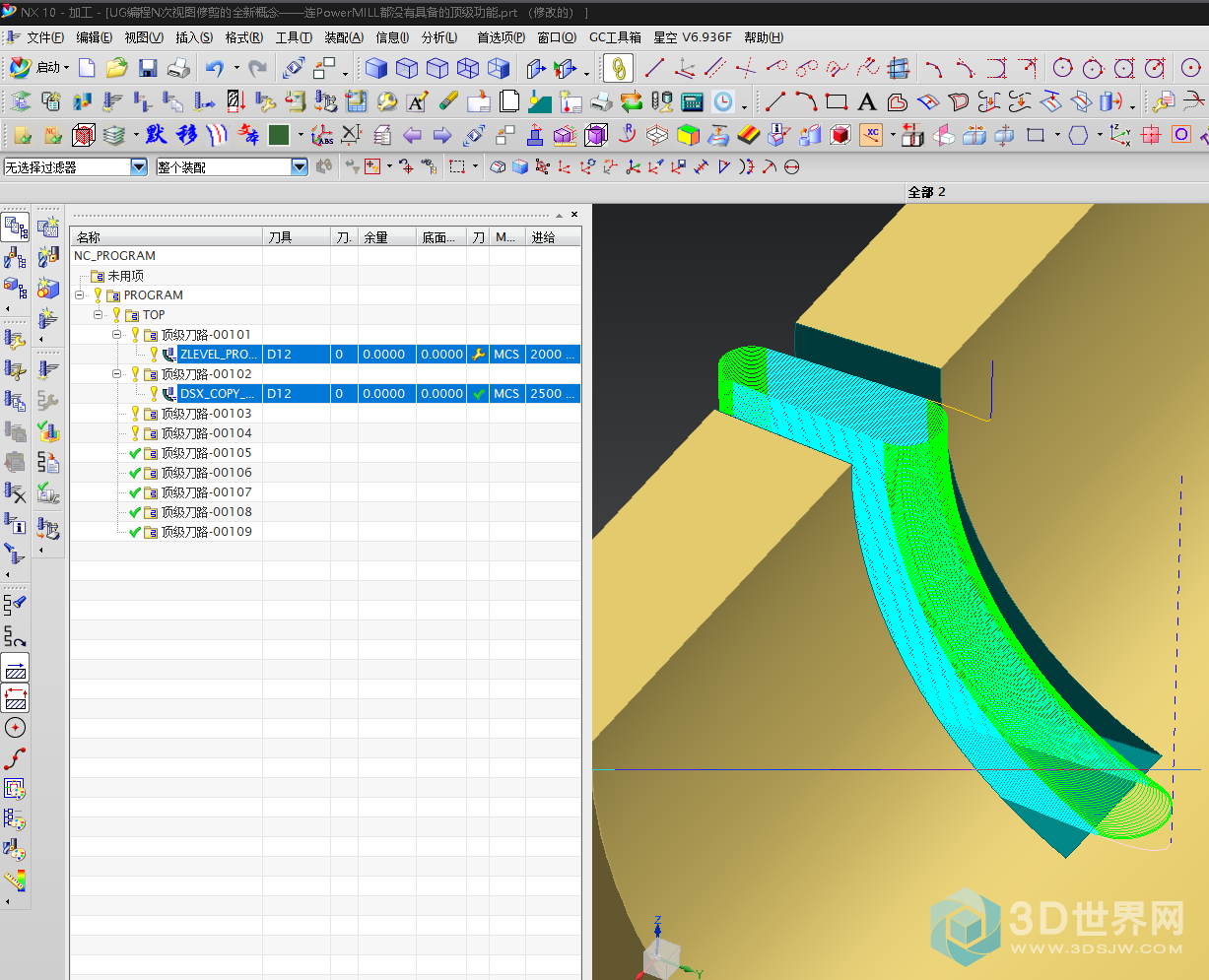Open the GC工具箱 menu

click(x=615, y=37)
